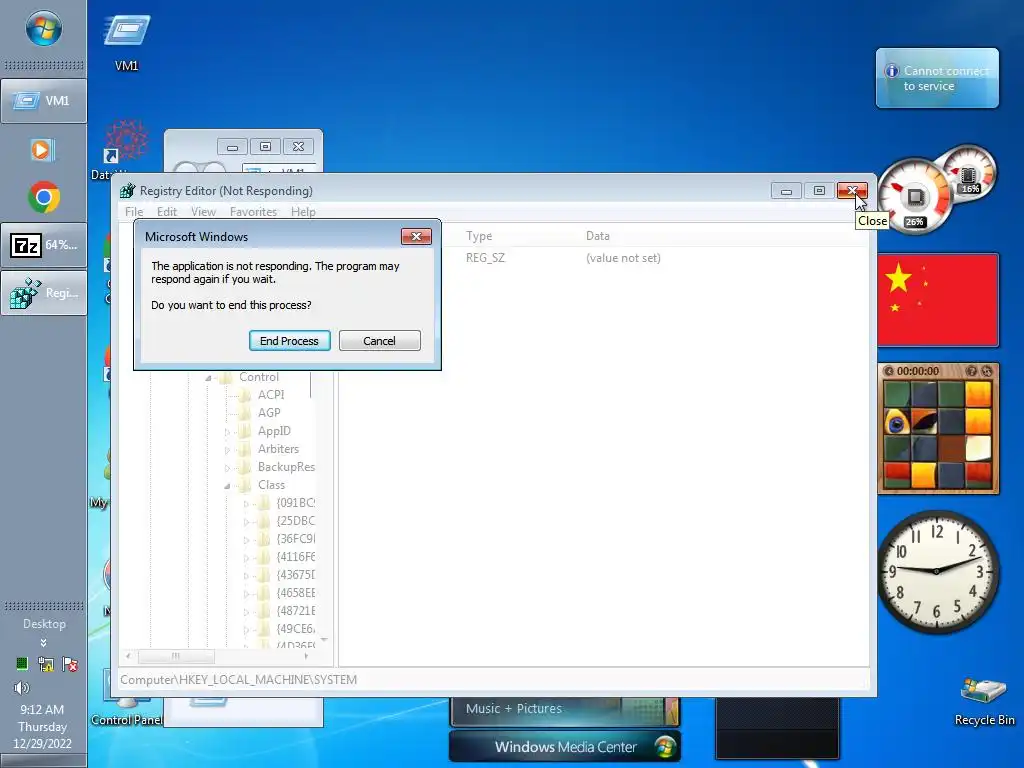This screenshot has width=1024, height=768.
Task: Select the AGP registry key
Action: pyautogui.click(x=269, y=413)
